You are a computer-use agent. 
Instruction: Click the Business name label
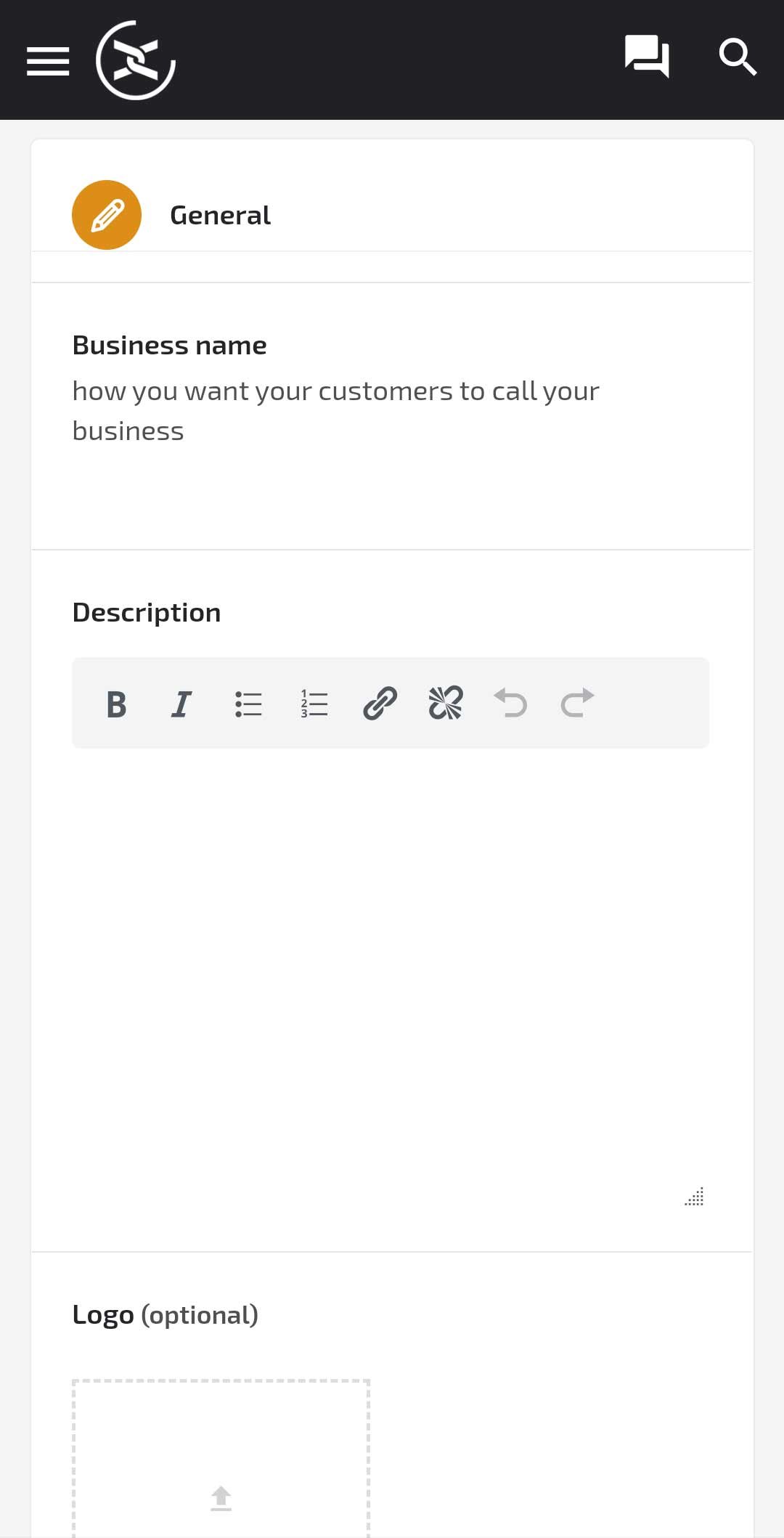[170, 346]
